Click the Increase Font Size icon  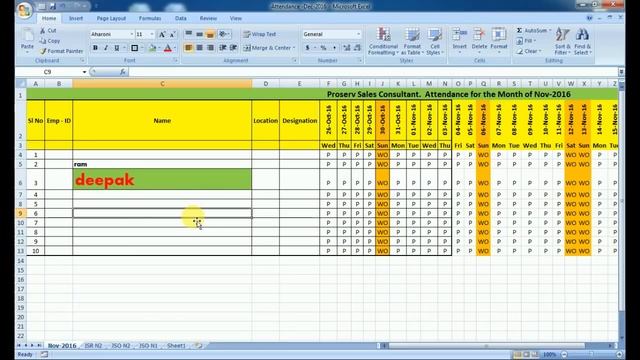coord(162,35)
